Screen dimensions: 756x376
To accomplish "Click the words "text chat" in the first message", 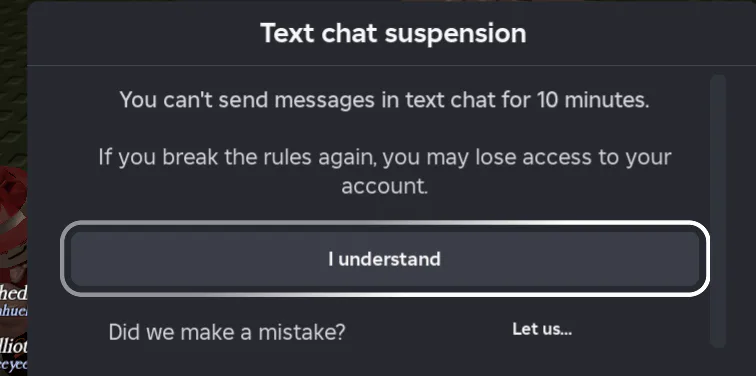I will [450, 100].
